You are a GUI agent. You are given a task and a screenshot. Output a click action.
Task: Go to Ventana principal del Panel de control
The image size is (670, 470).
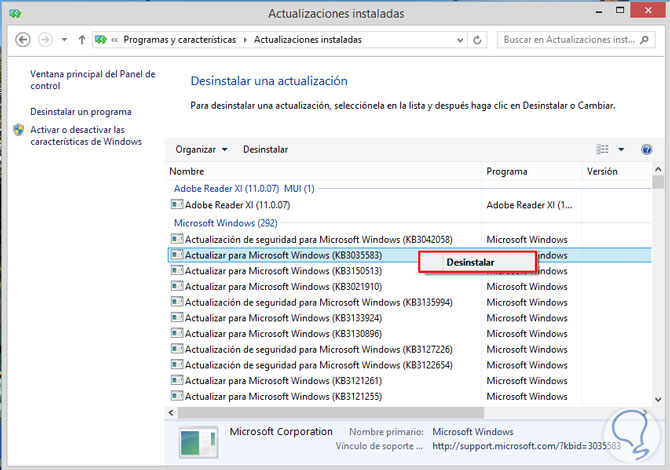(87, 80)
